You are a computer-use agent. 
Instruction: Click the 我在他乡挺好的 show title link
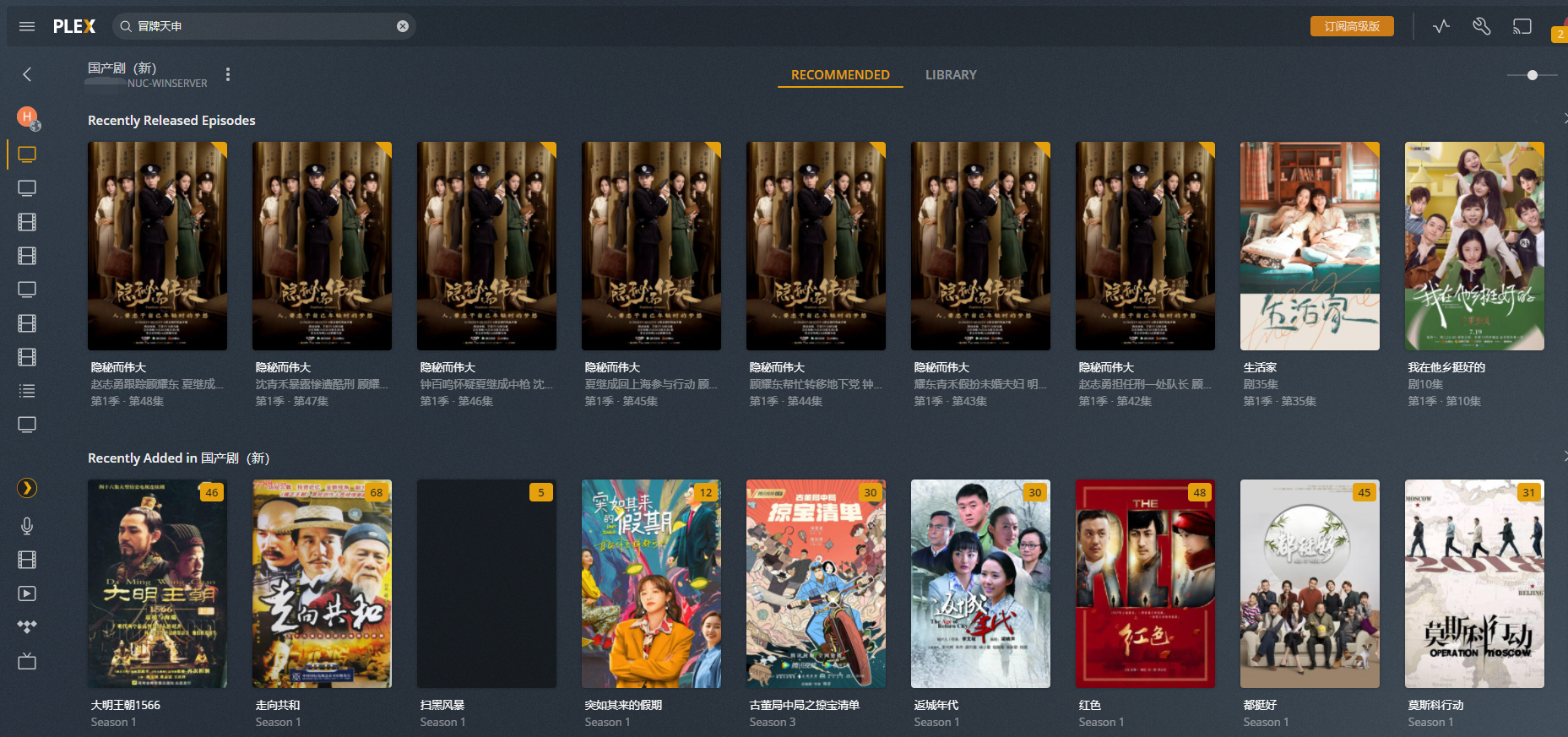point(1446,367)
